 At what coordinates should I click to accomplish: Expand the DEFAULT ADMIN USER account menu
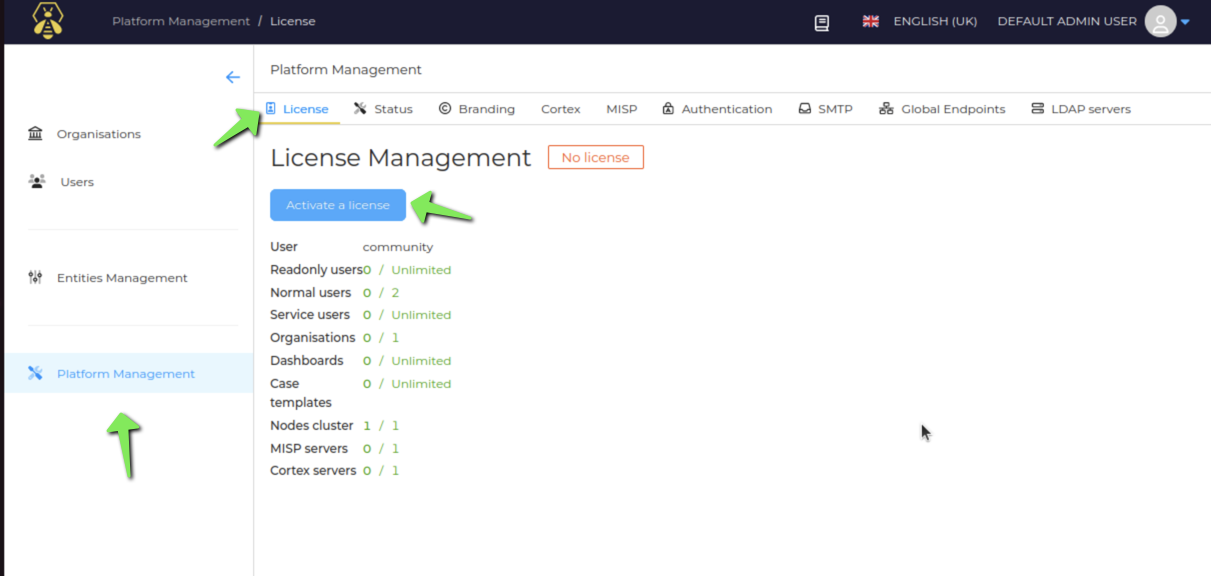[1066, 20]
